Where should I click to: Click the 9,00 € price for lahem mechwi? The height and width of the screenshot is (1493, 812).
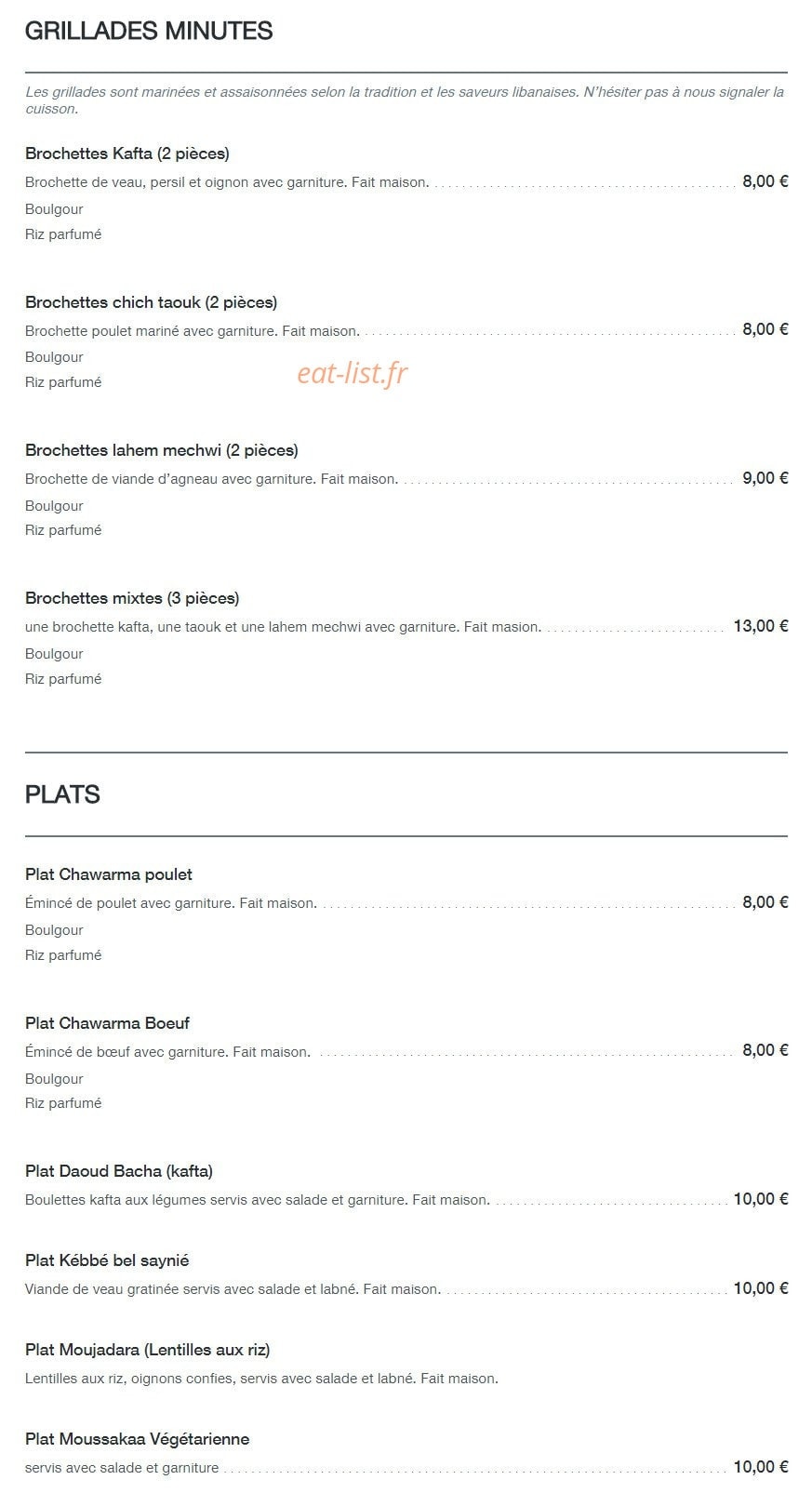(x=765, y=478)
